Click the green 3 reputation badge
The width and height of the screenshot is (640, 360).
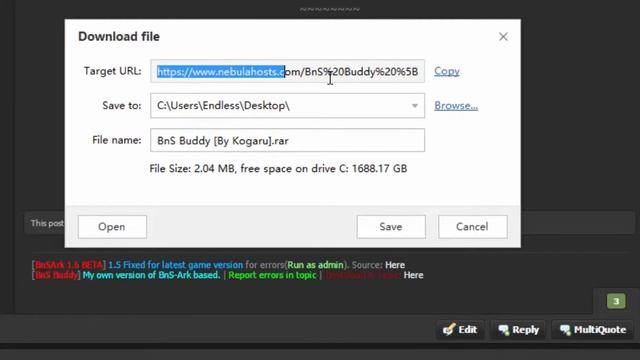coord(616,301)
